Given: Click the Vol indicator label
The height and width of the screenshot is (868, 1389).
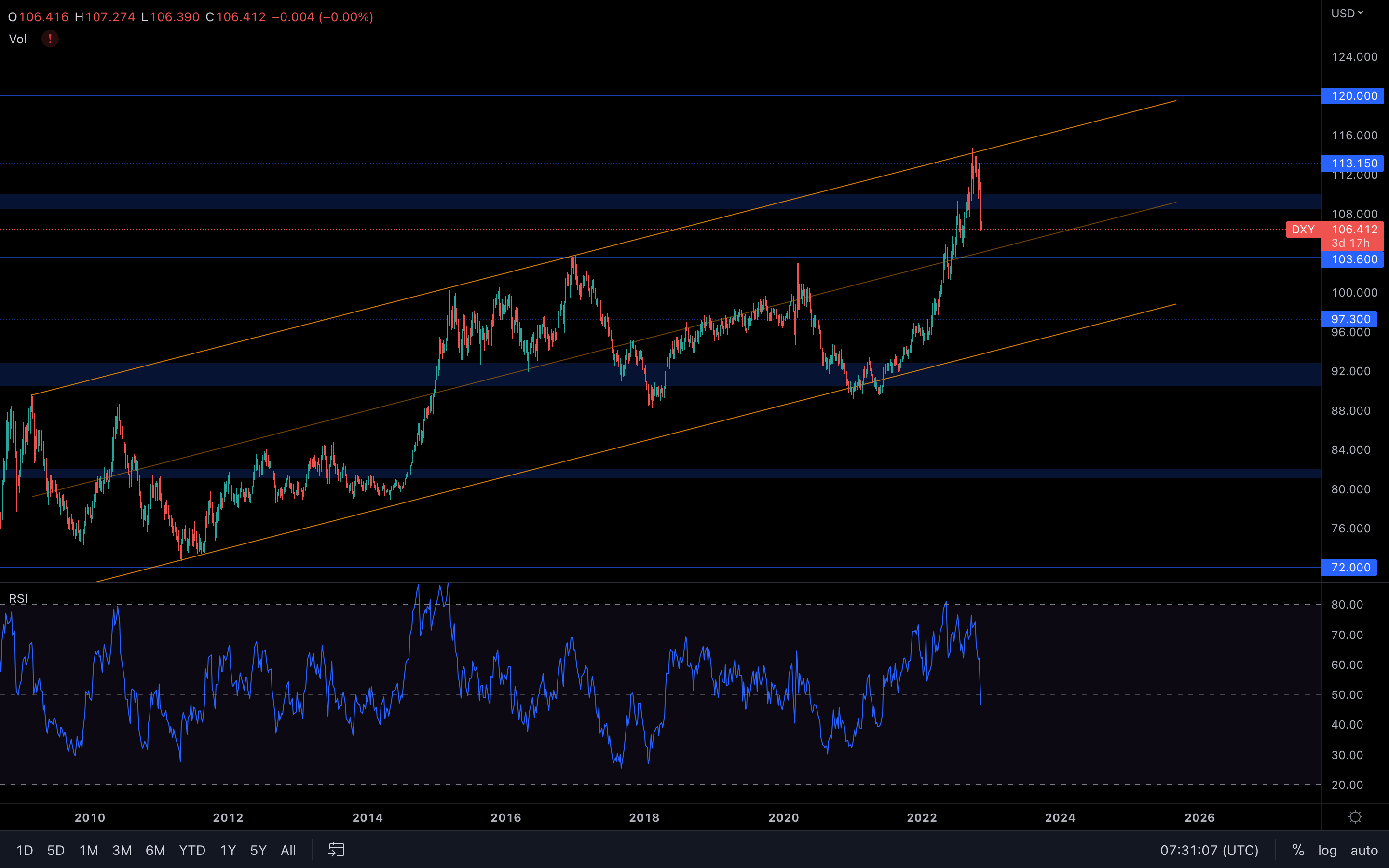Looking at the screenshot, I should [18, 39].
